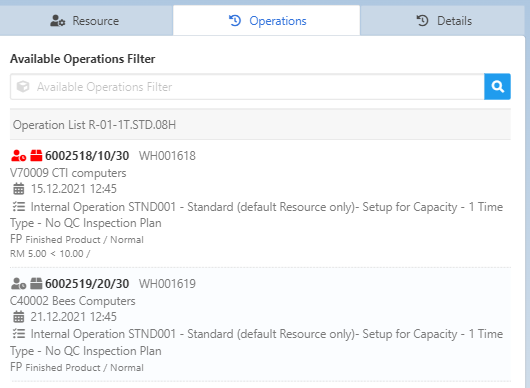Click the Resource tab person-gear icon
530x388 pixels.
click(x=57, y=21)
